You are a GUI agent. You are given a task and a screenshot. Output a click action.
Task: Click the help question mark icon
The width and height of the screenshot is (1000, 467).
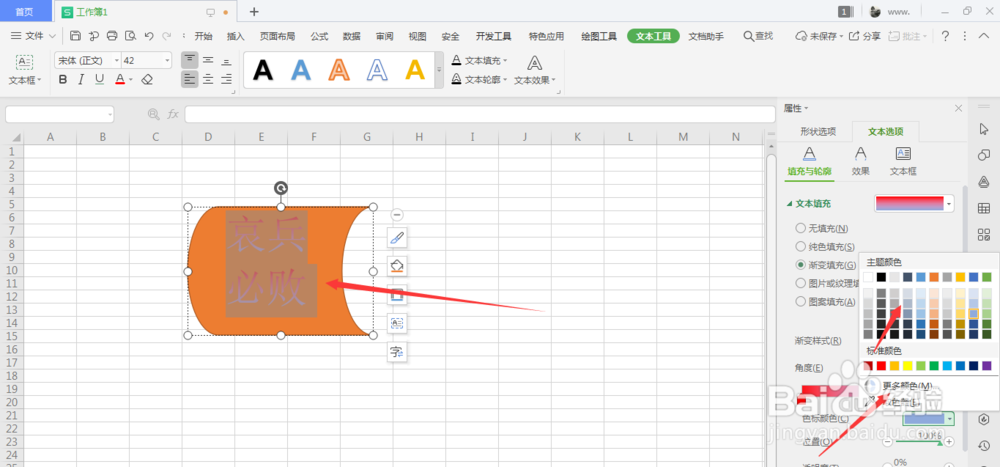945,36
